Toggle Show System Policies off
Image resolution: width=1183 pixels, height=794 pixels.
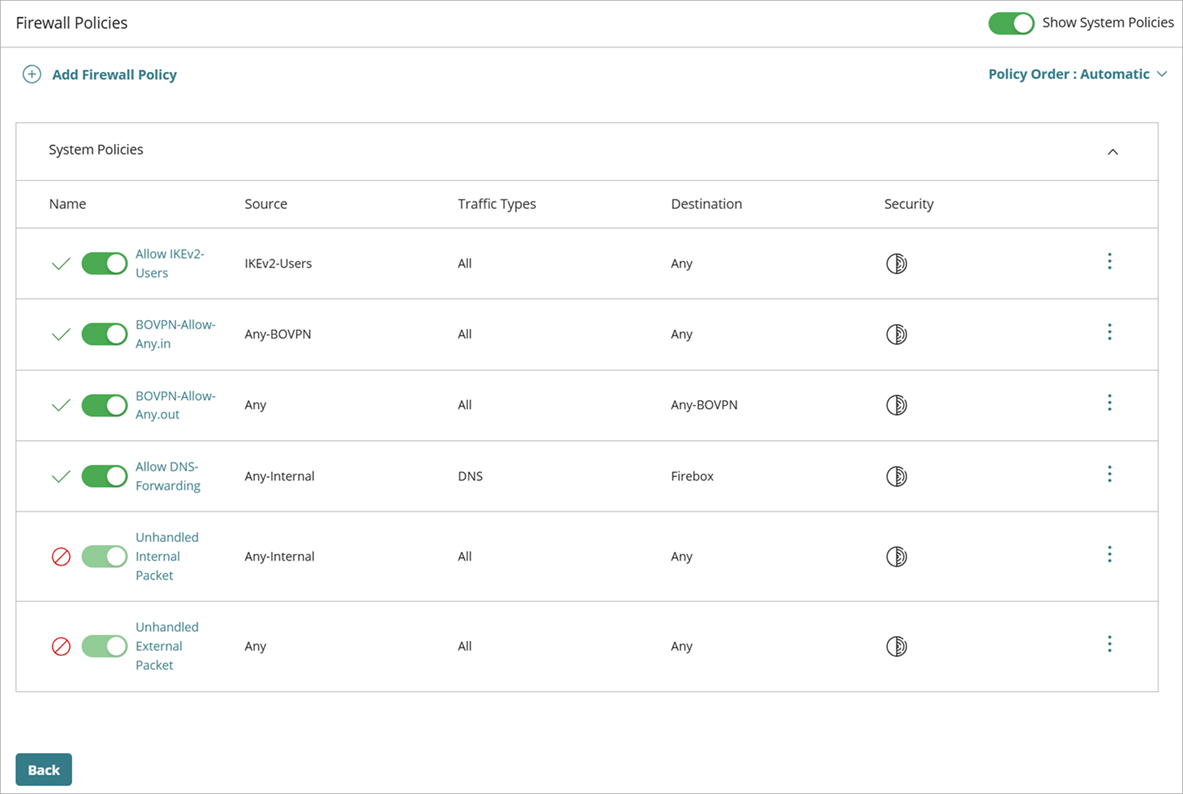click(x=1011, y=23)
